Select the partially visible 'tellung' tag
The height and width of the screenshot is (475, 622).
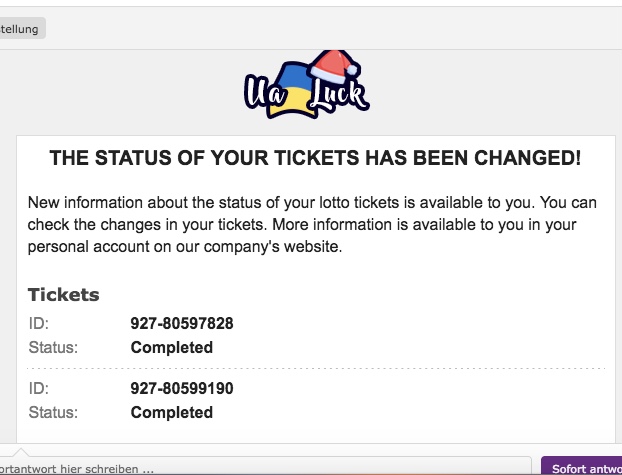[22, 29]
